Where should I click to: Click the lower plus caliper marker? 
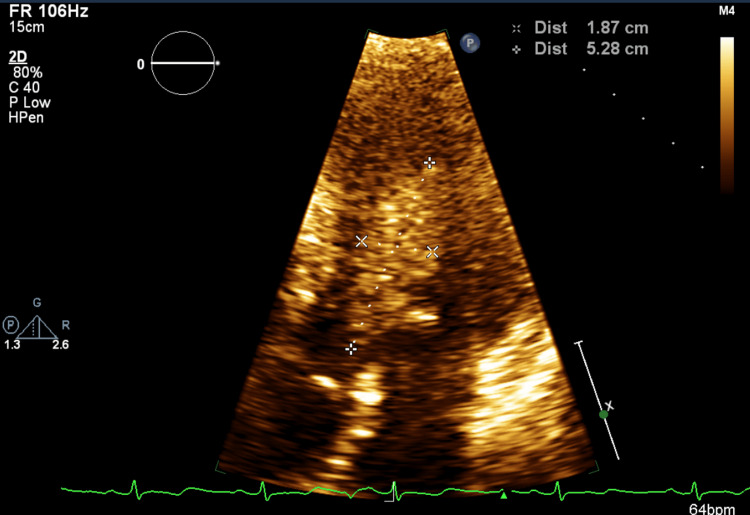pos(351,349)
